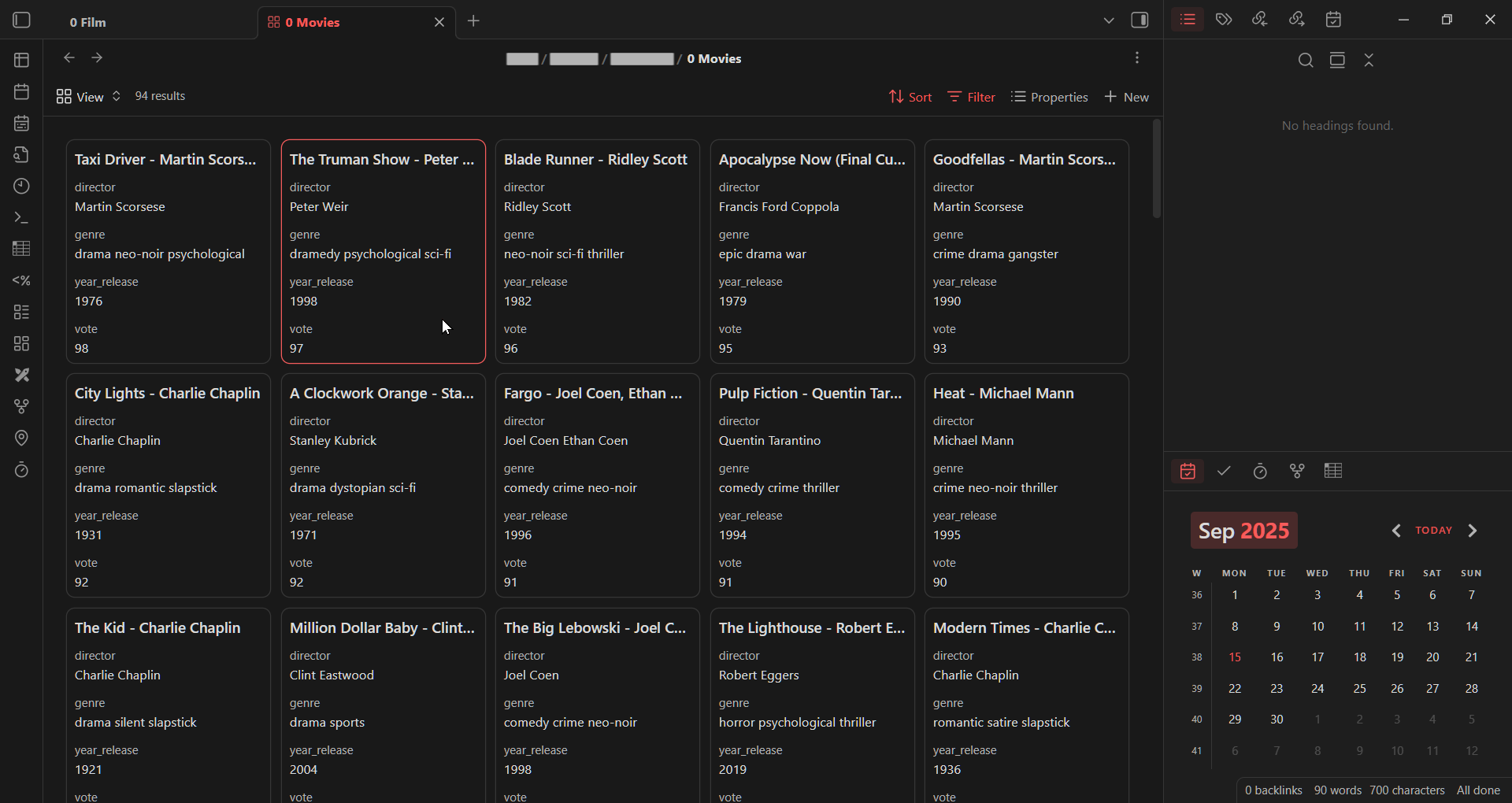Jump to TODAY in the calendar
The height and width of the screenshot is (803, 1512).
coord(1433,531)
